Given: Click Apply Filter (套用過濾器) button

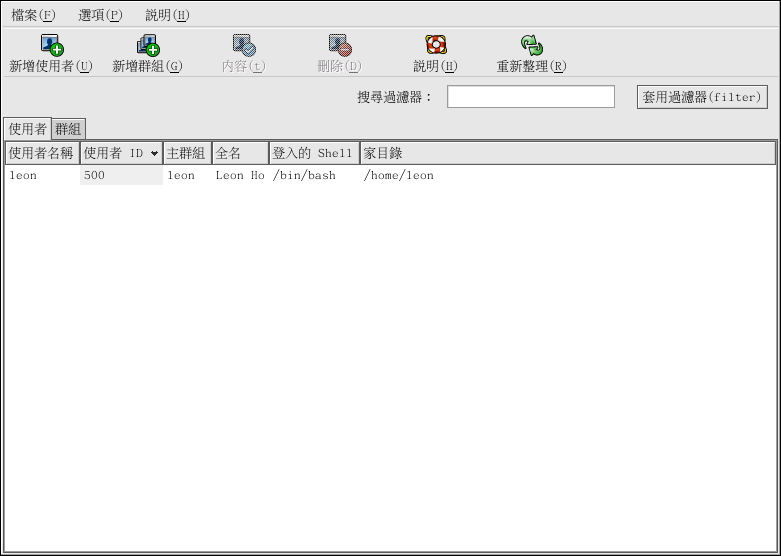Looking at the screenshot, I should [x=702, y=97].
